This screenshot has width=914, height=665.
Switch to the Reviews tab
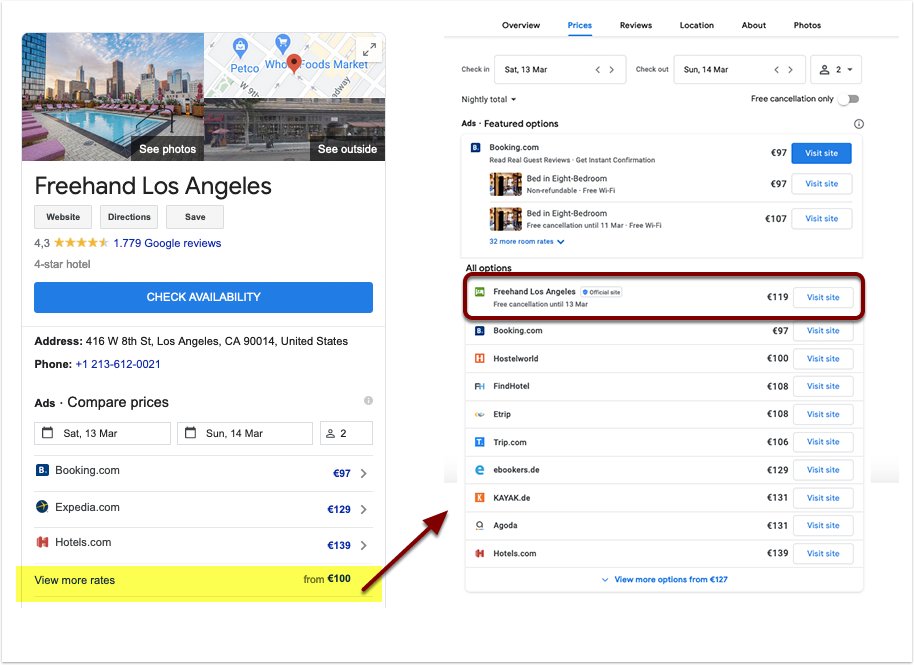point(635,25)
